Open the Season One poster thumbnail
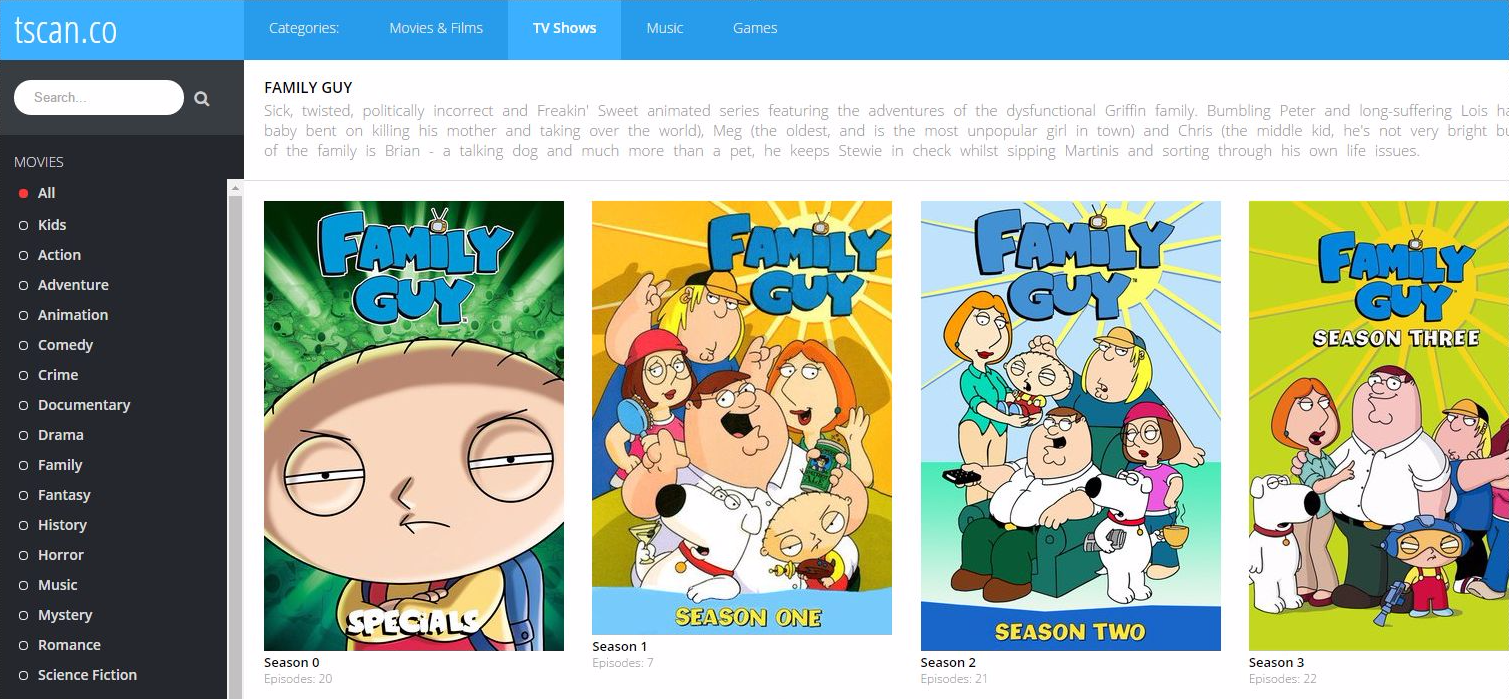 pyautogui.click(x=742, y=418)
